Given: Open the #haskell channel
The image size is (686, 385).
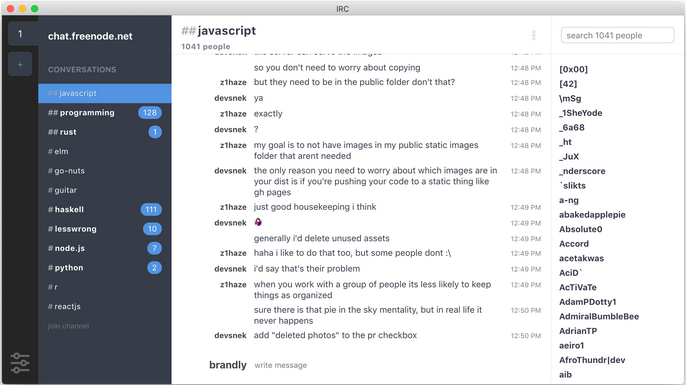Looking at the screenshot, I should tap(105, 210).
